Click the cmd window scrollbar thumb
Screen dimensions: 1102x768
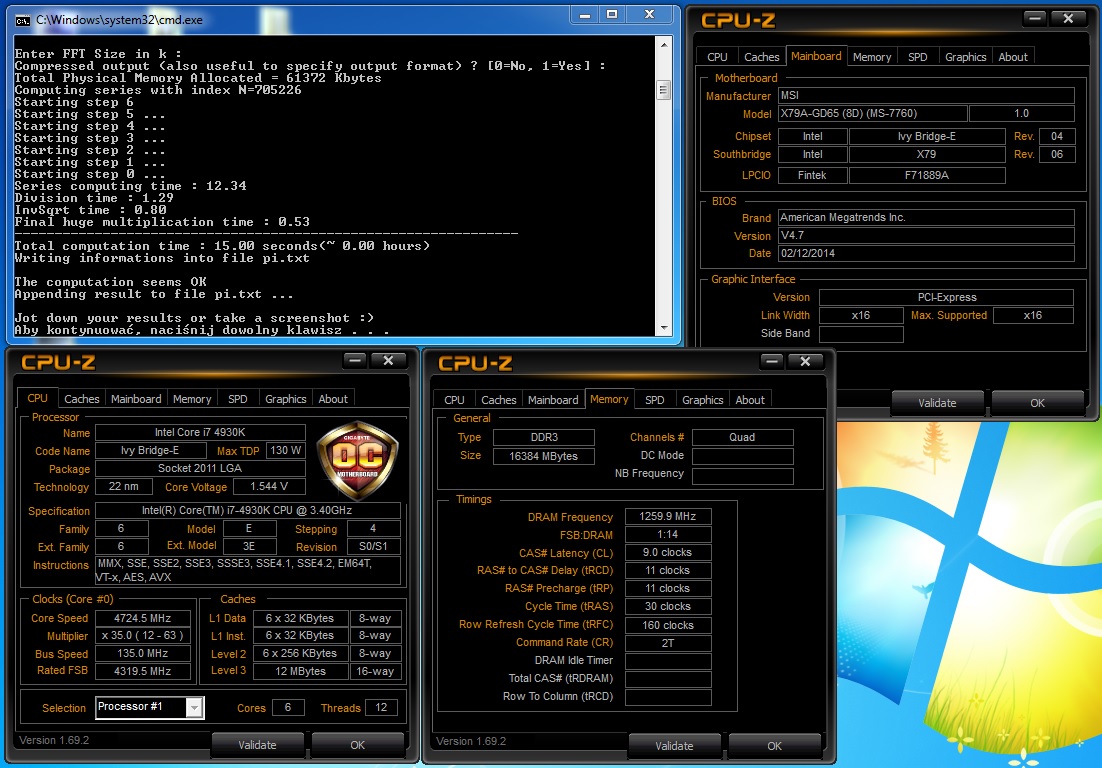(663, 90)
